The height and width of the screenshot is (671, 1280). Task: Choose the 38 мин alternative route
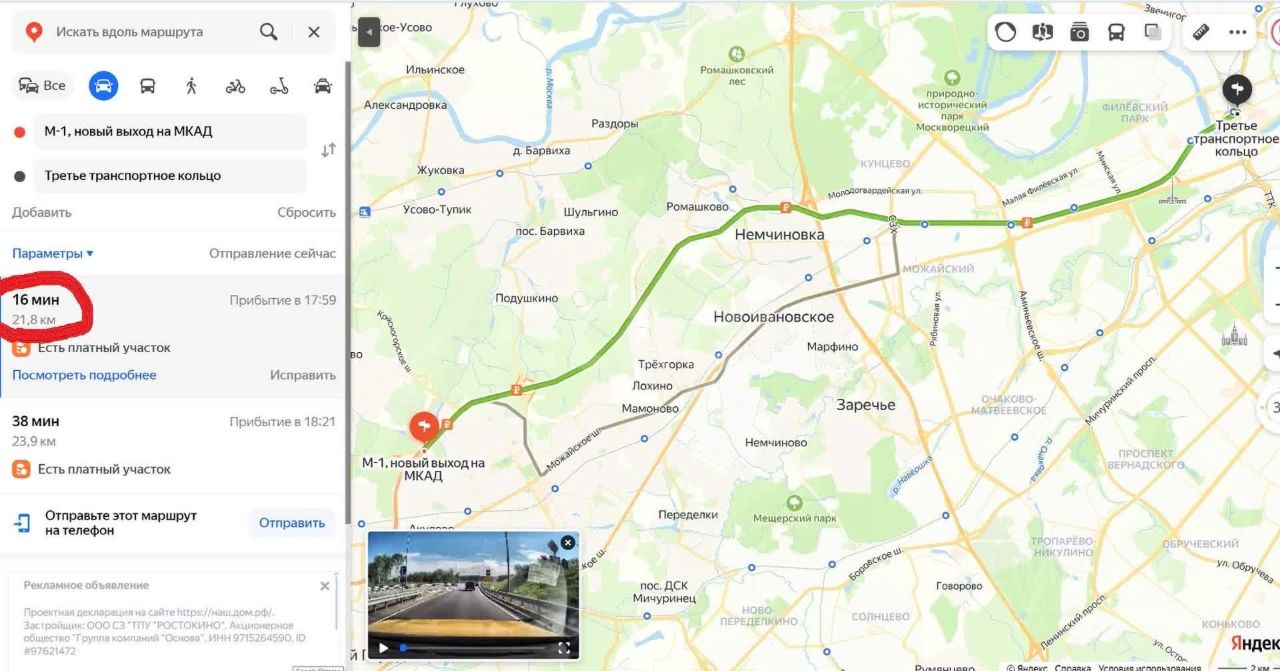click(x=174, y=445)
